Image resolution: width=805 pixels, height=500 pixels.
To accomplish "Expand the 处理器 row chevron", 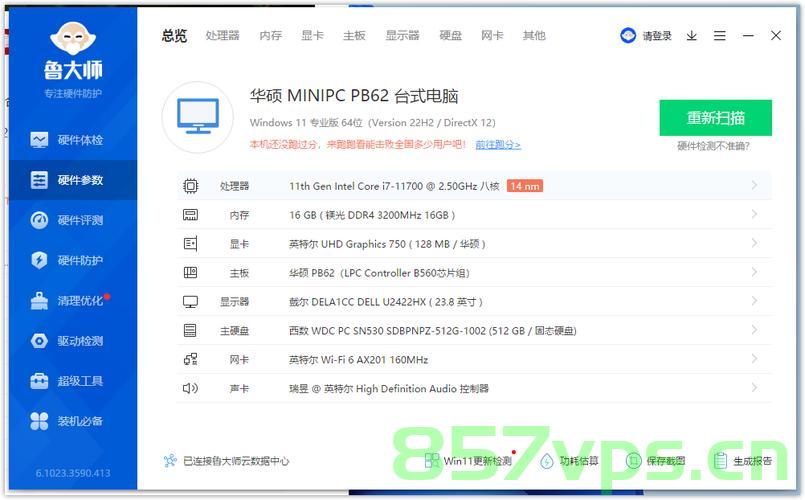I will click(x=754, y=185).
